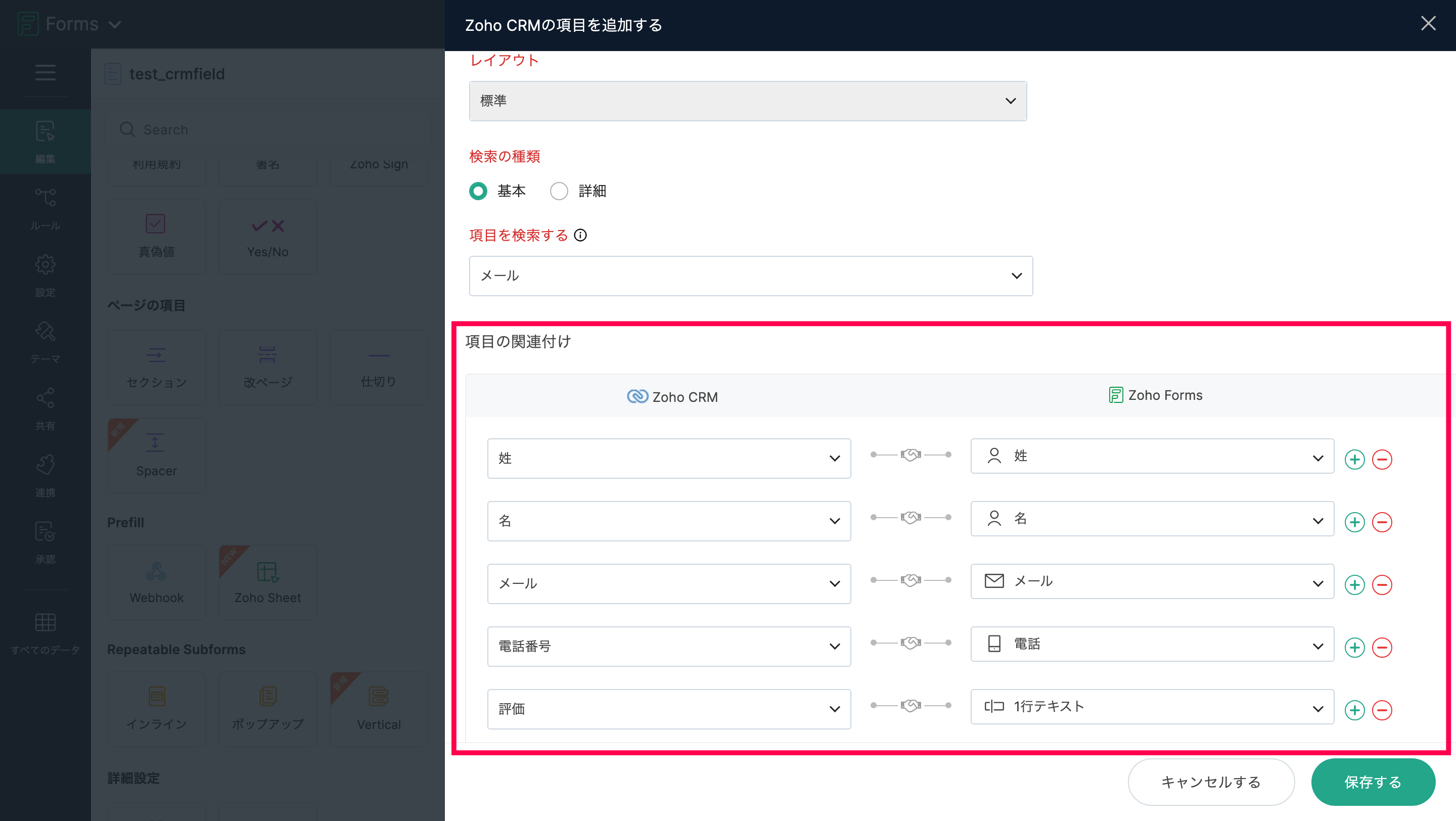Open the 項目を検索する メール dropdown
Viewport: 1456px width, 821px height.
[750, 276]
